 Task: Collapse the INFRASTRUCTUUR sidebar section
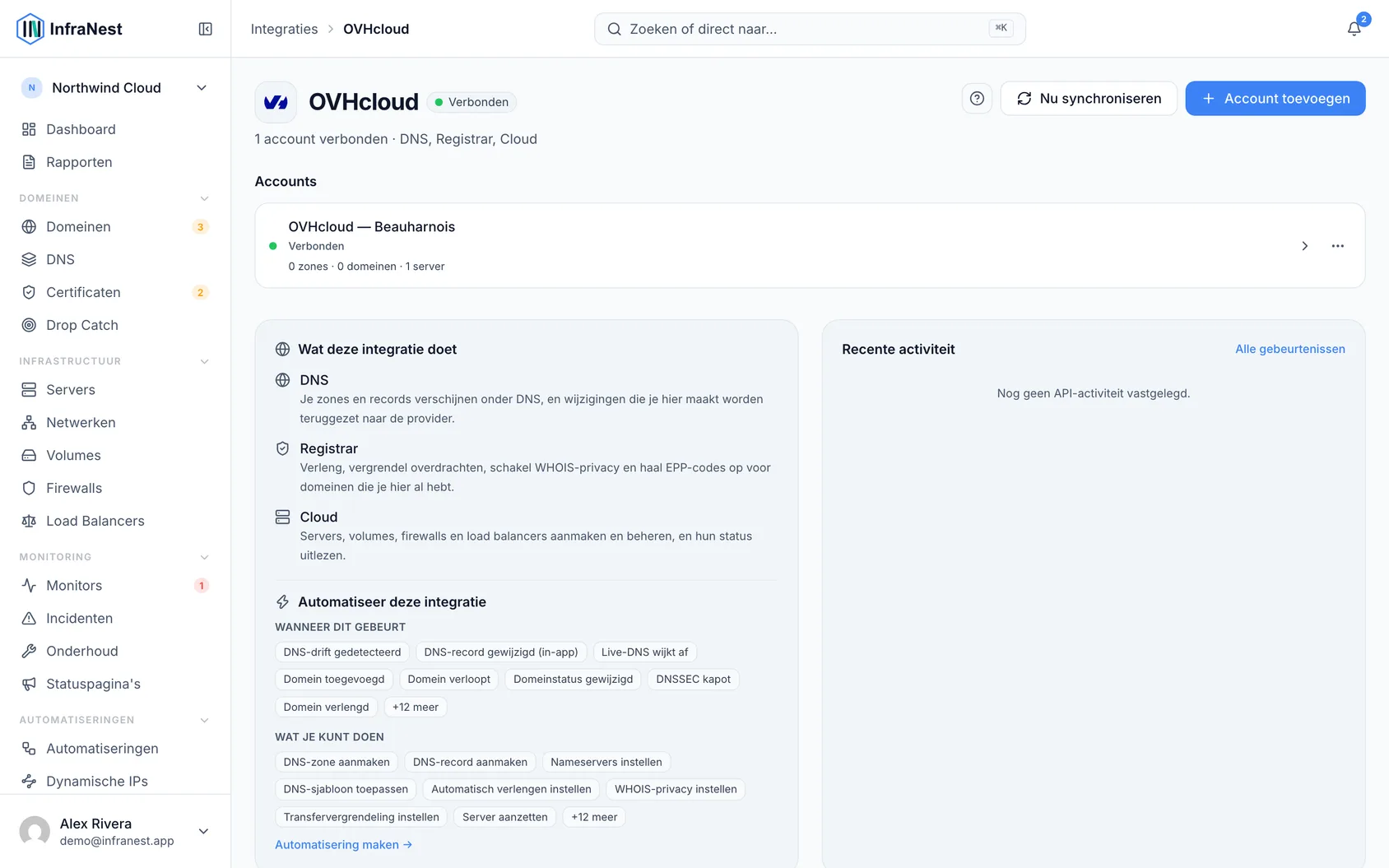pyautogui.click(x=204, y=361)
